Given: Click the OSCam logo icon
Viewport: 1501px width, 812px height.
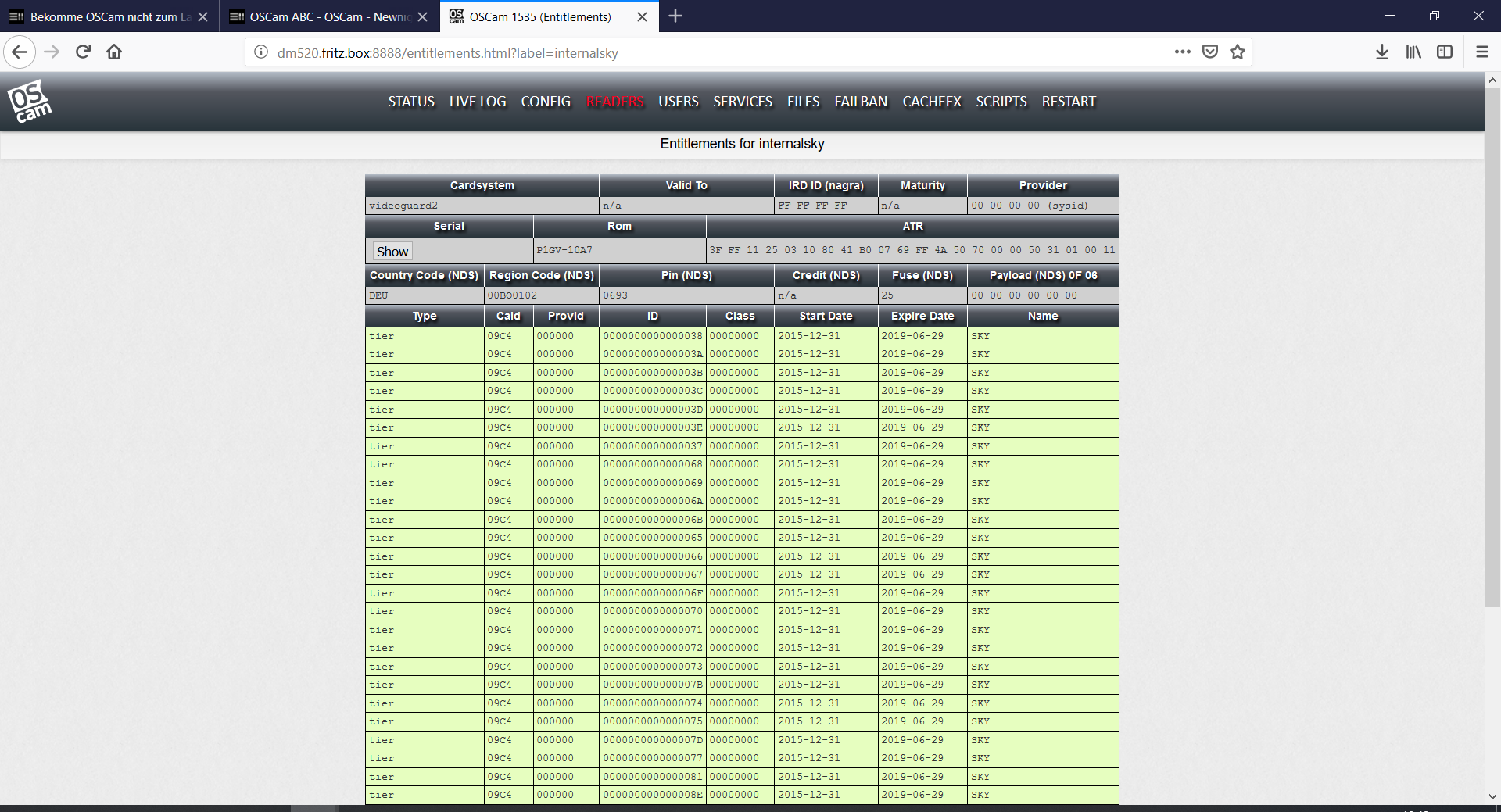Looking at the screenshot, I should pos(29,102).
